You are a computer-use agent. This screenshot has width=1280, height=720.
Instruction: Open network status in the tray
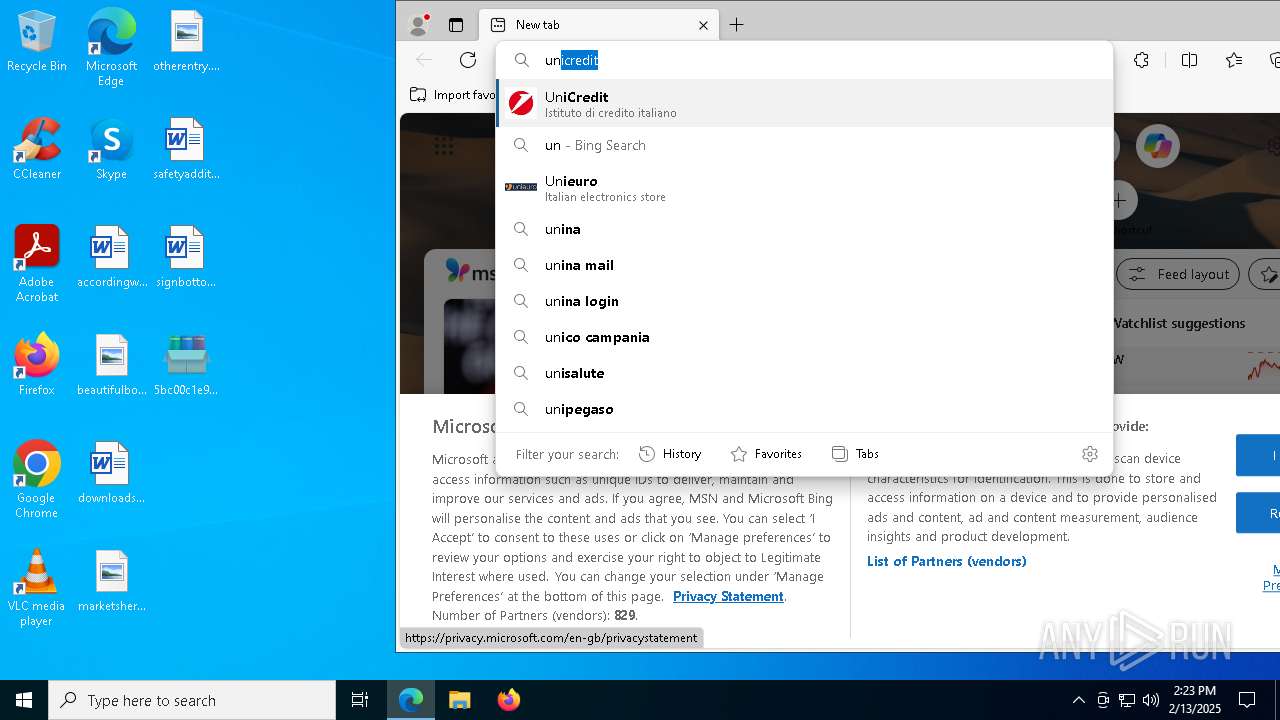[x=1127, y=700]
